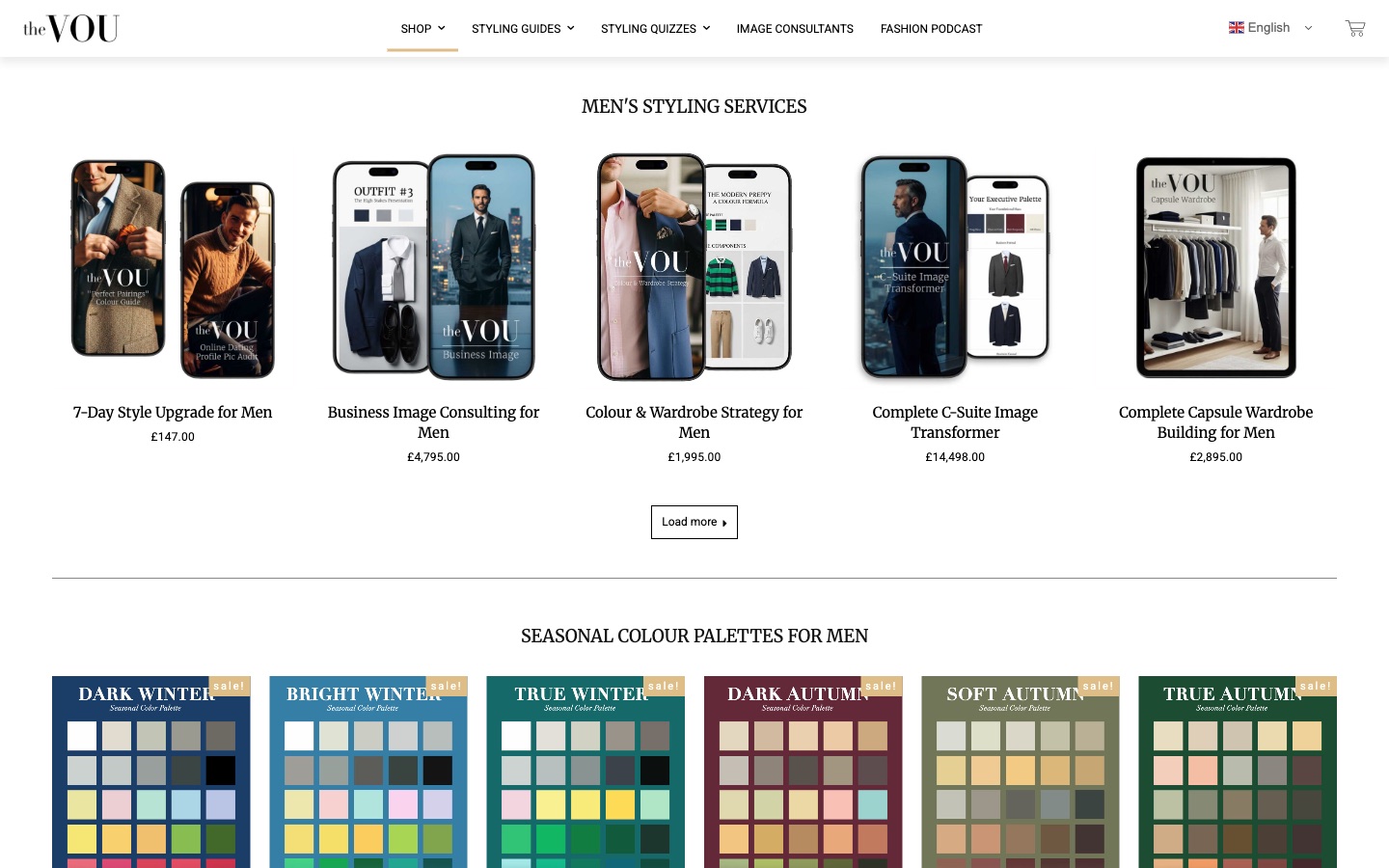The height and width of the screenshot is (868, 1389).
Task: Expand the SHOP chevron arrow
Action: [x=442, y=28]
